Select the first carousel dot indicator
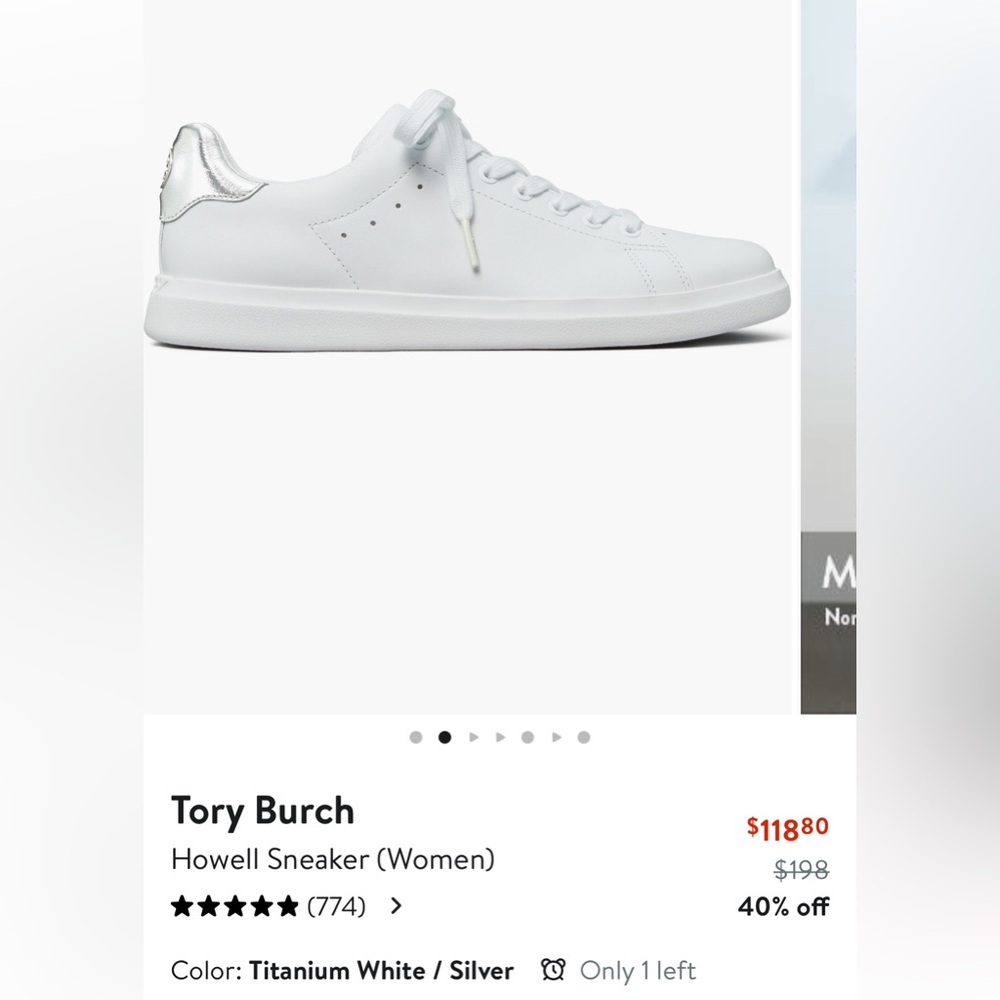Screen dimensions: 1000x1000 415,736
